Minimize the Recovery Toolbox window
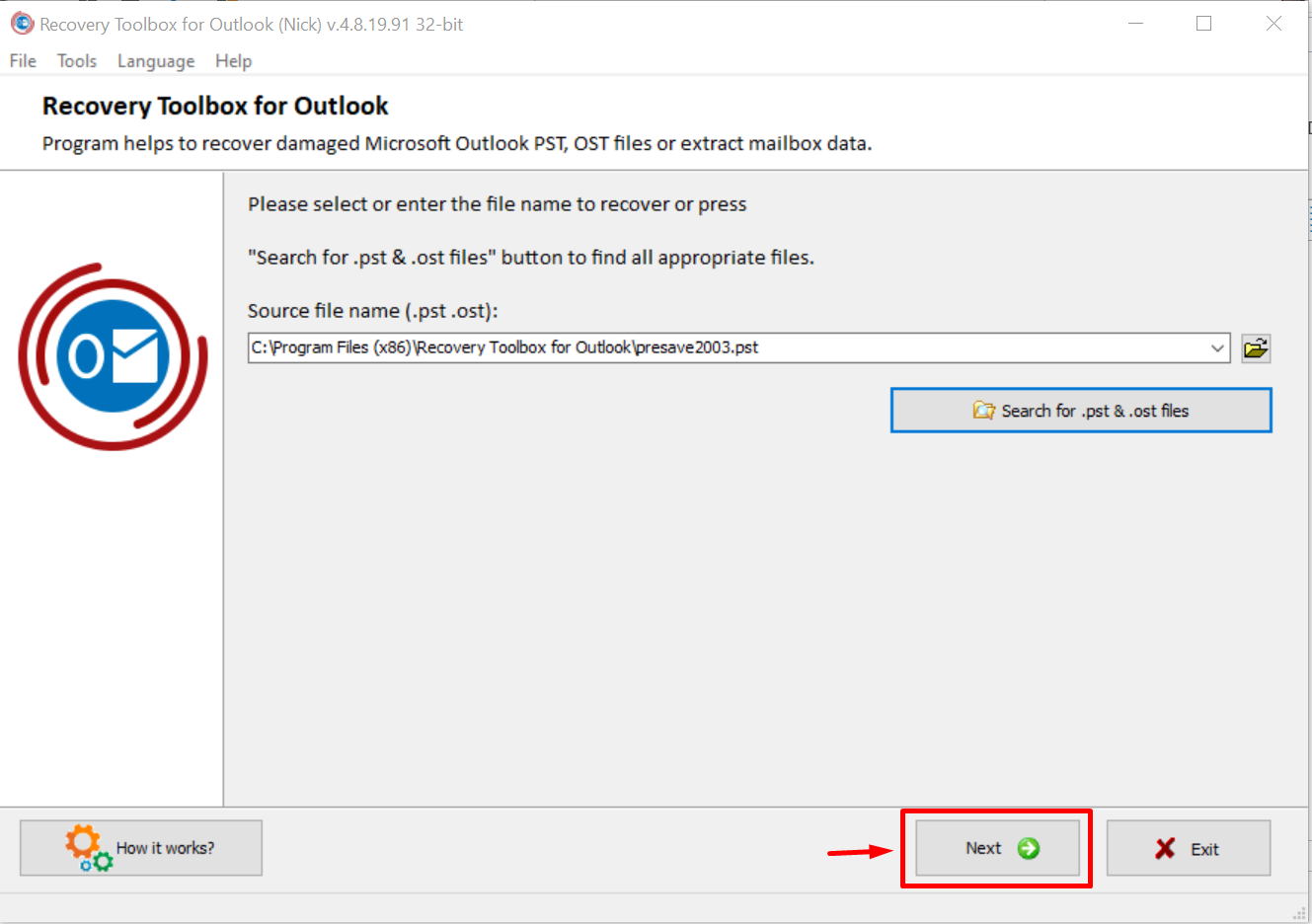1312x924 pixels. 1135,24
